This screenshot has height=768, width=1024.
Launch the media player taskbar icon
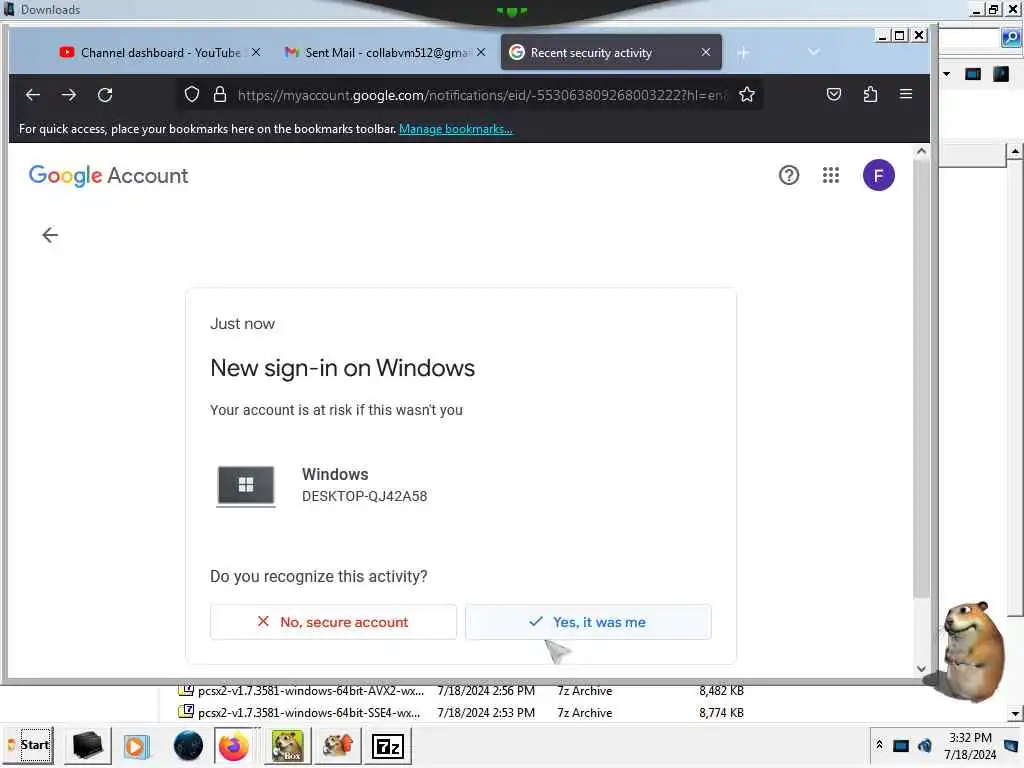pos(136,746)
